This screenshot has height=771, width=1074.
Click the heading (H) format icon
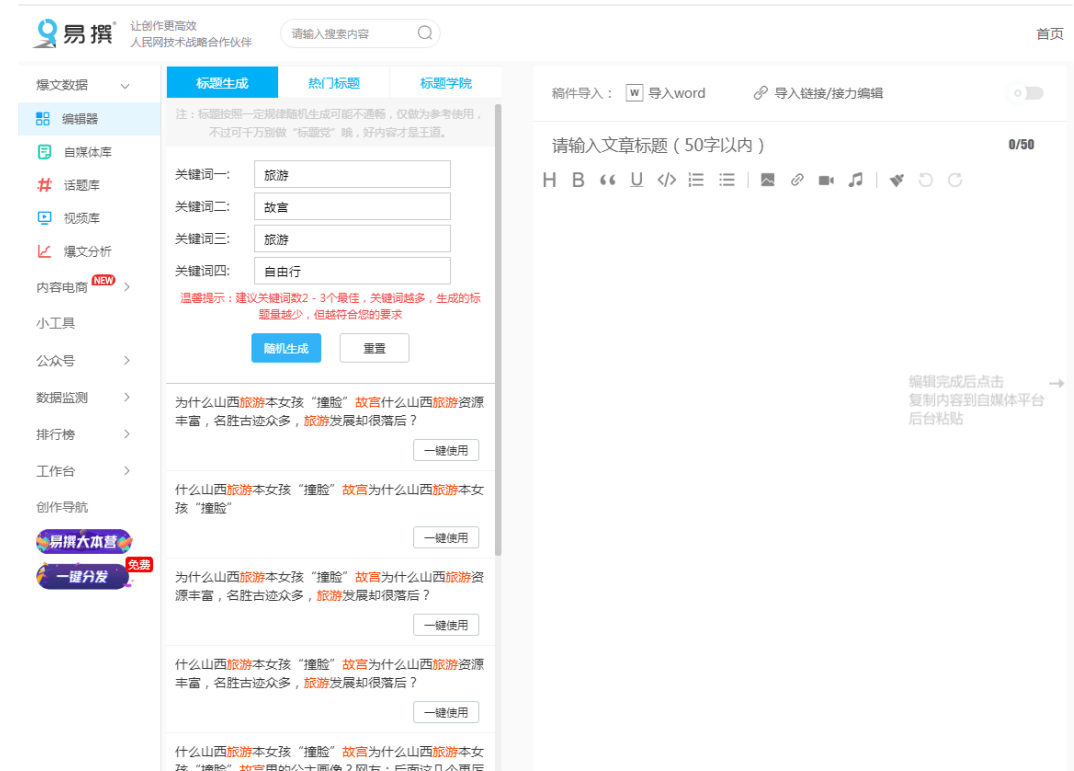(549, 180)
